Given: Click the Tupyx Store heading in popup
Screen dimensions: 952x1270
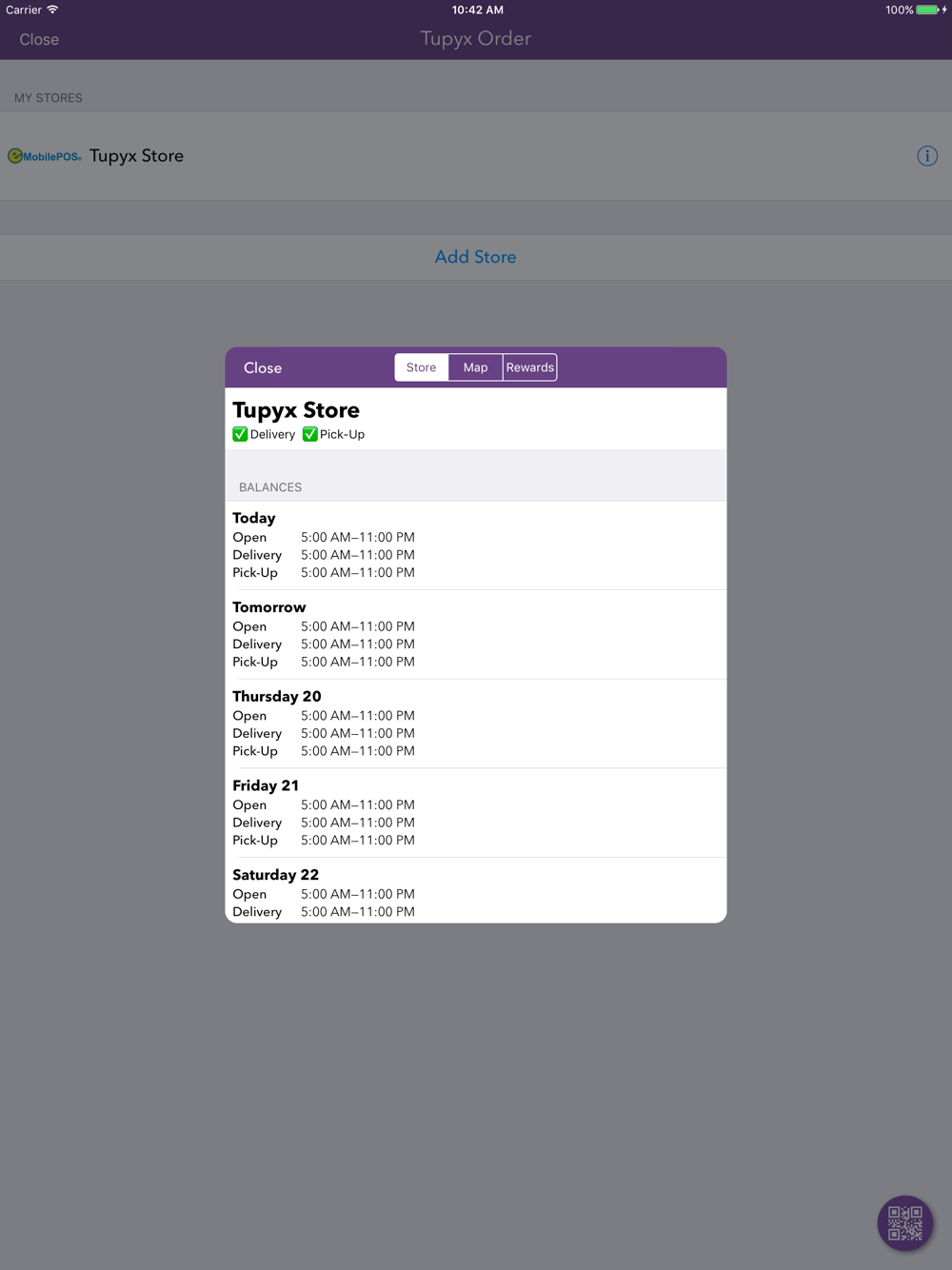Looking at the screenshot, I should [296, 410].
